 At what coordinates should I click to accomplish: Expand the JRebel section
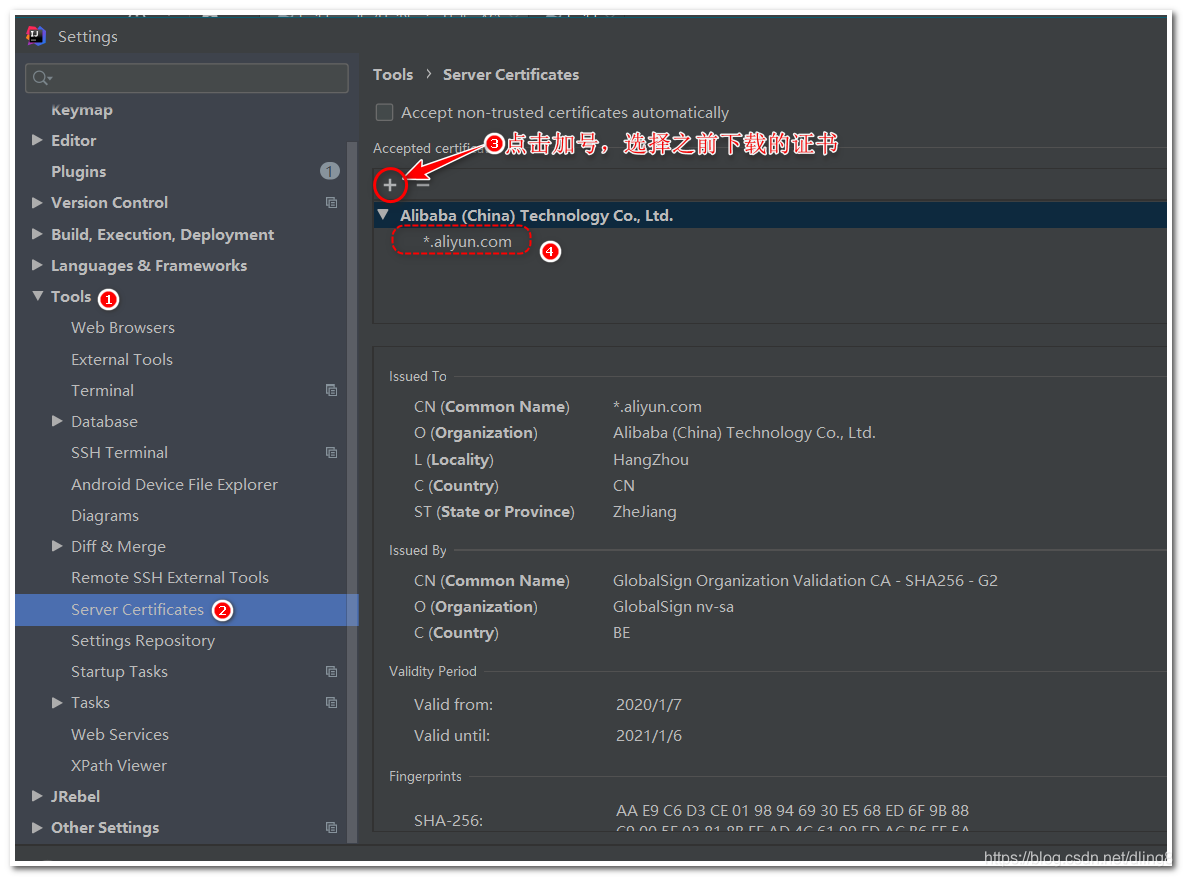(37, 795)
